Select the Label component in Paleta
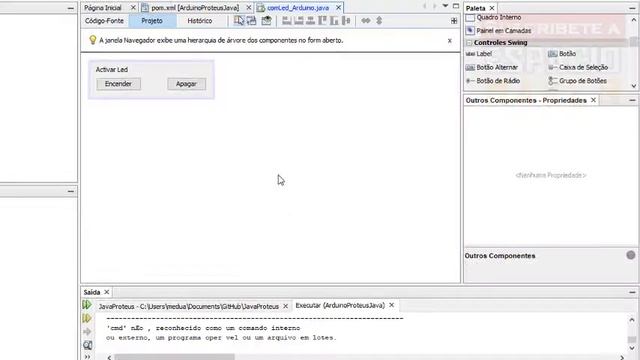 (479, 54)
